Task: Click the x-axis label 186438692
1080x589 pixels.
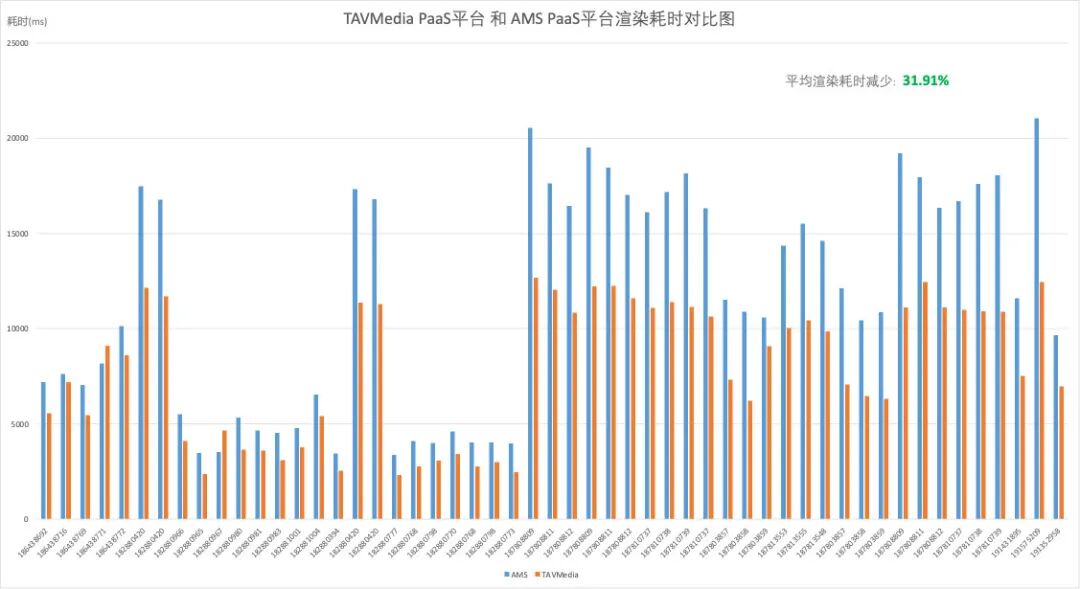Action: [x=33, y=542]
